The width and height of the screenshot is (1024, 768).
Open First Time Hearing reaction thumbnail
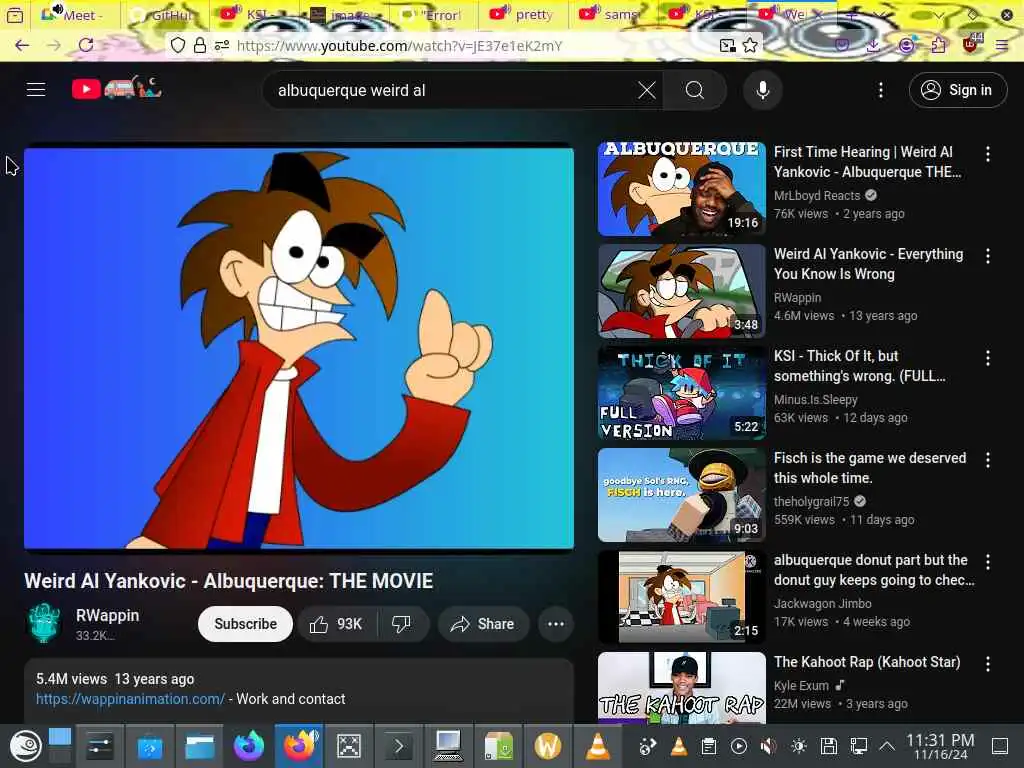click(681, 189)
